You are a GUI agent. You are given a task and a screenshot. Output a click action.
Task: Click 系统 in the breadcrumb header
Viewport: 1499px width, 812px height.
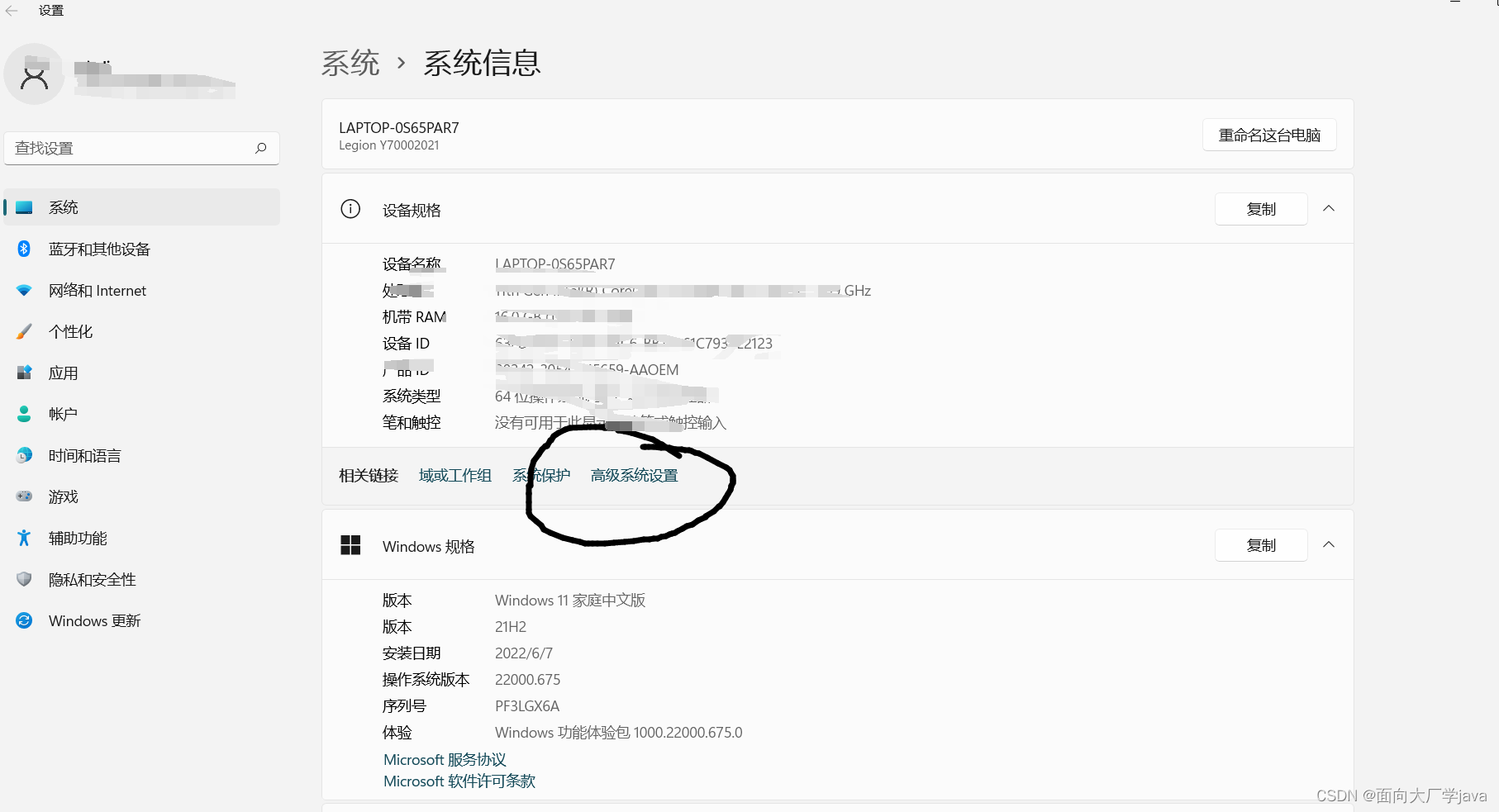[350, 63]
